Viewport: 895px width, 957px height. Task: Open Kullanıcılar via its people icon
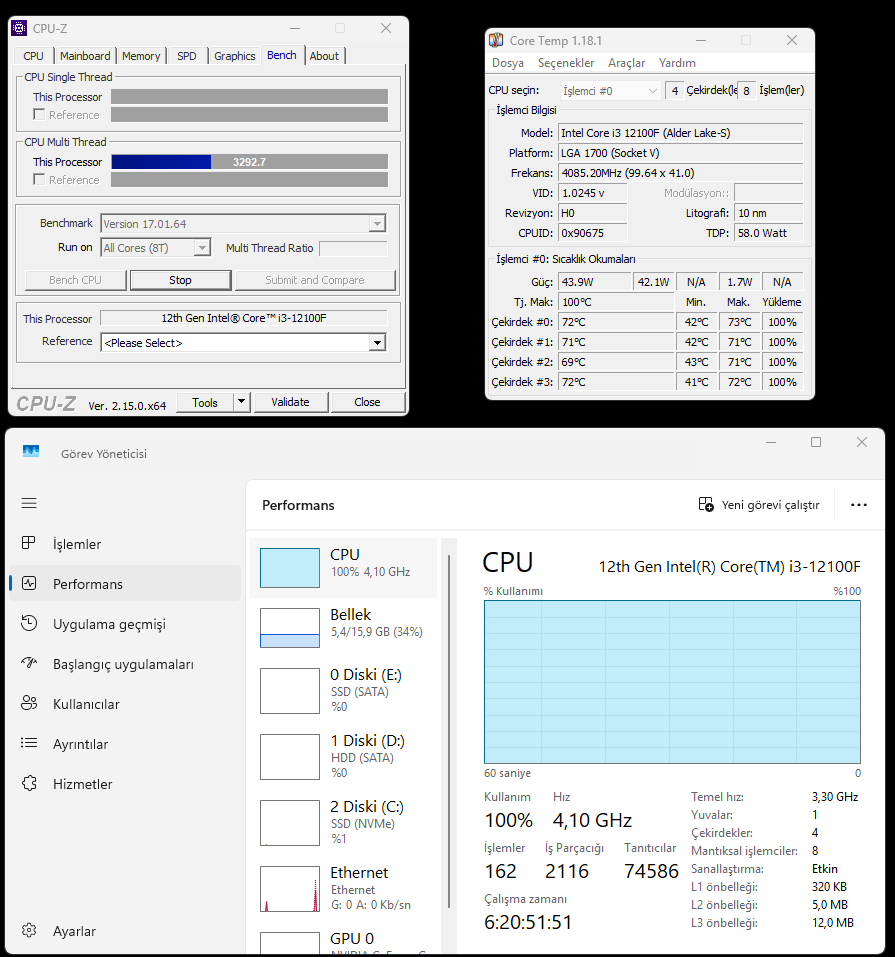click(29, 703)
